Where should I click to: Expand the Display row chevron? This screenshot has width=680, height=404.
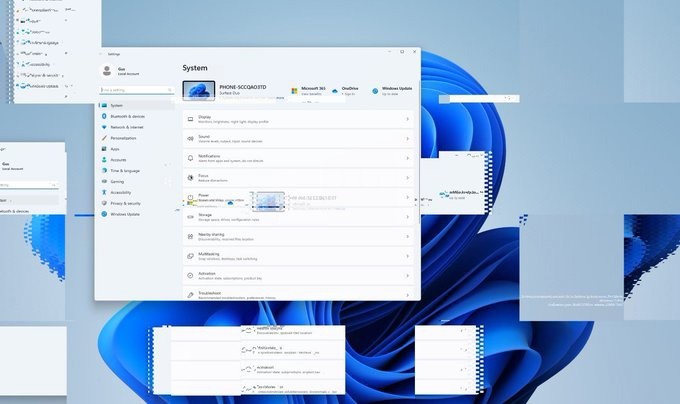408,119
